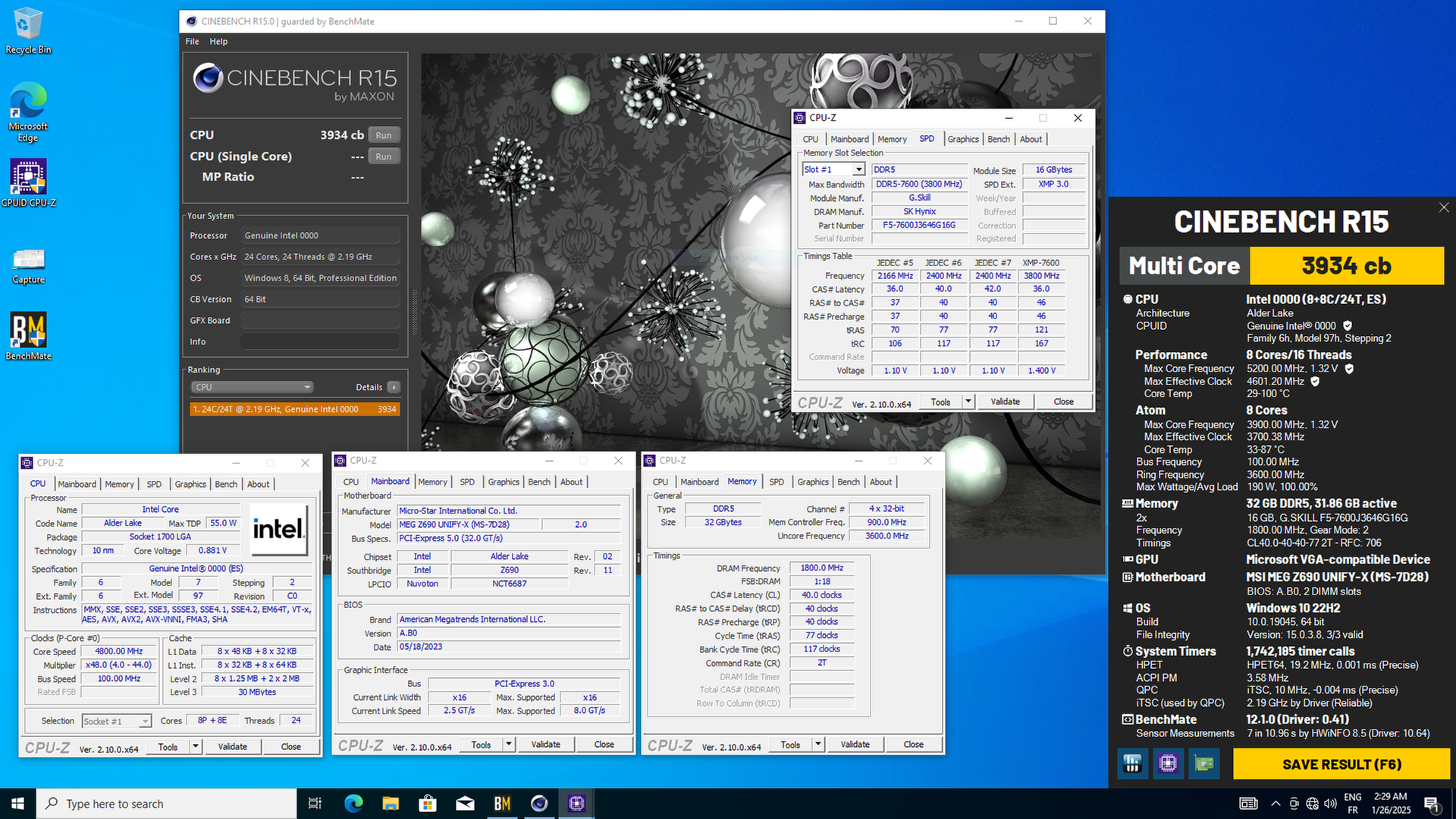Switch to Bench tab in CPU-Z SPD window

pyautogui.click(x=999, y=139)
